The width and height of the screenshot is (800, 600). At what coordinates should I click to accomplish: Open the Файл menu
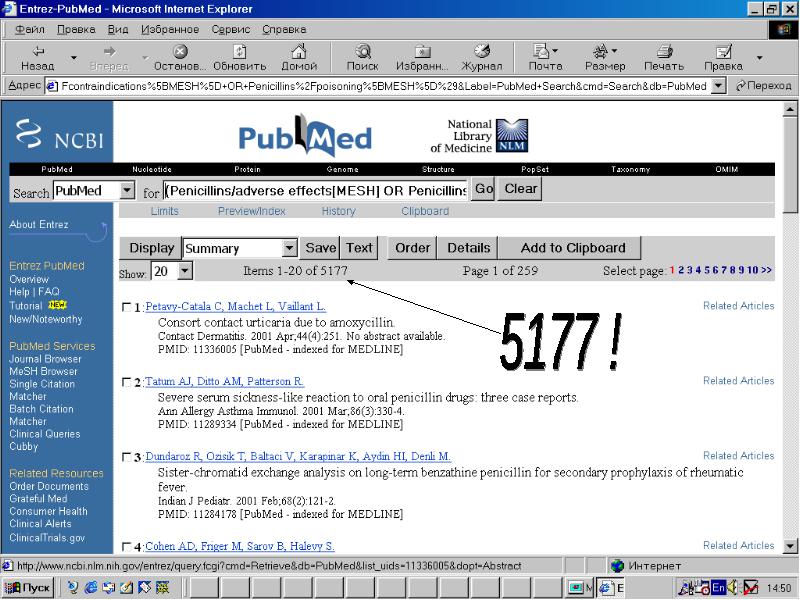click(x=30, y=29)
